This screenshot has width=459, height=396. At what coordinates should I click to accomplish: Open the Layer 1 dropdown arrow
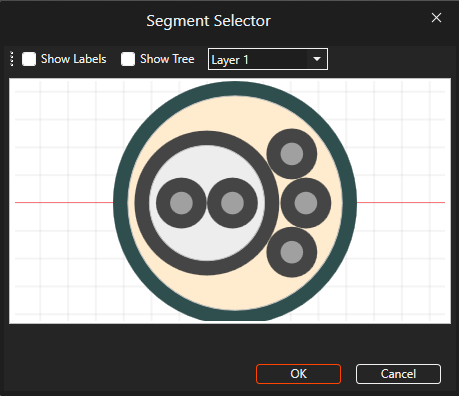[317, 59]
